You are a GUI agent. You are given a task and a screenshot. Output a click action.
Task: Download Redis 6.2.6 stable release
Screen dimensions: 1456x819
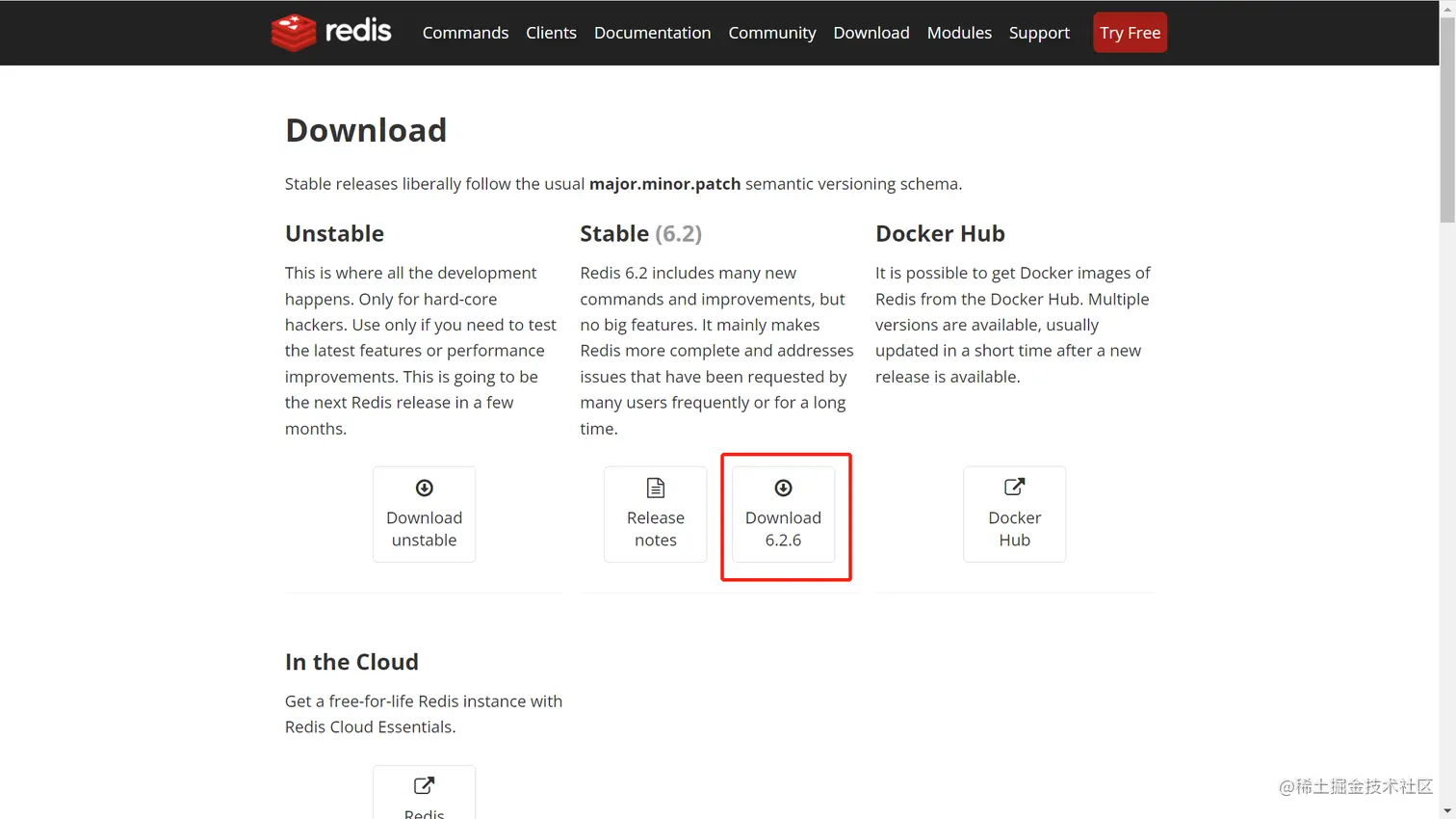tap(784, 515)
